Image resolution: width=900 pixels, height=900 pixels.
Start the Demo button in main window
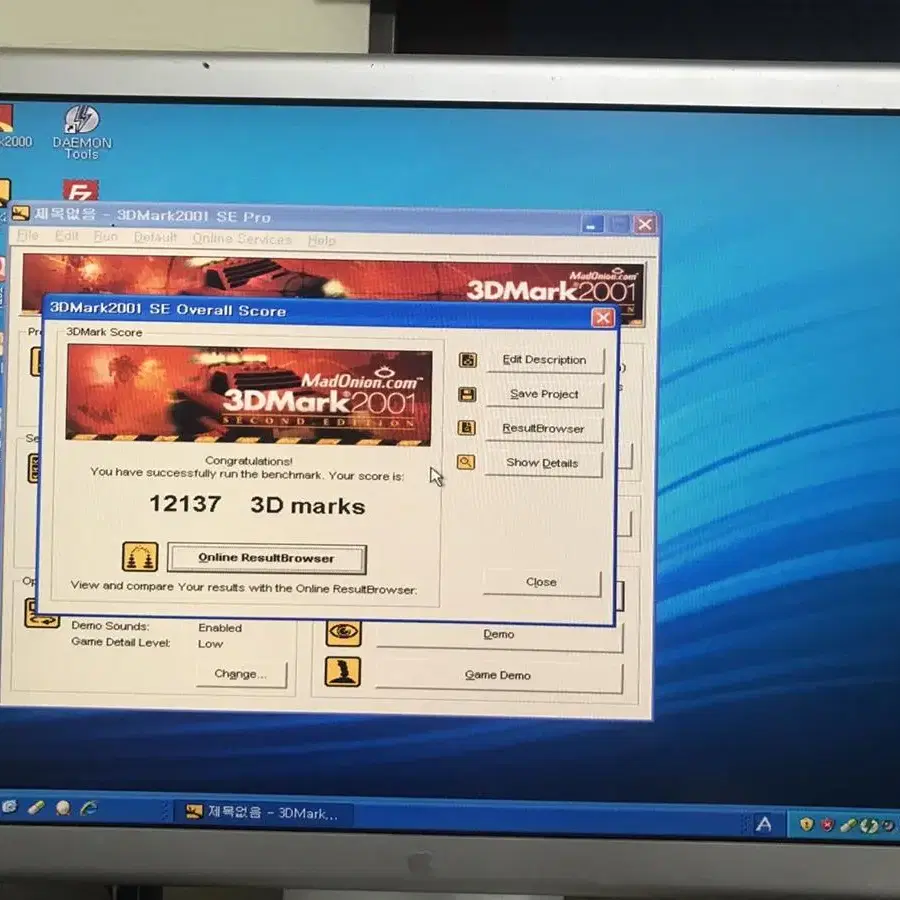pos(499,635)
